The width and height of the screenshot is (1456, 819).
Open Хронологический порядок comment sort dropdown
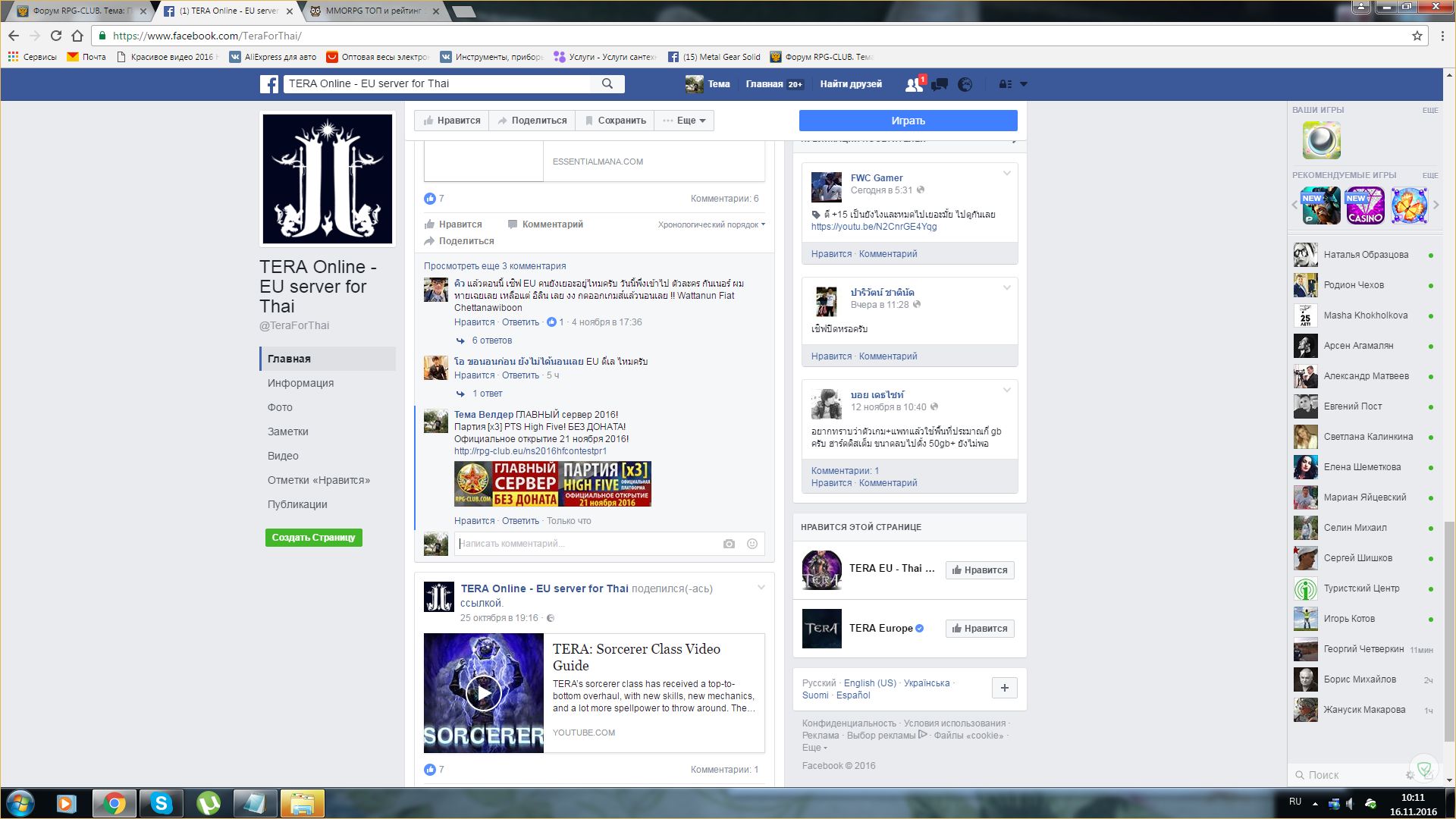click(x=711, y=224)
